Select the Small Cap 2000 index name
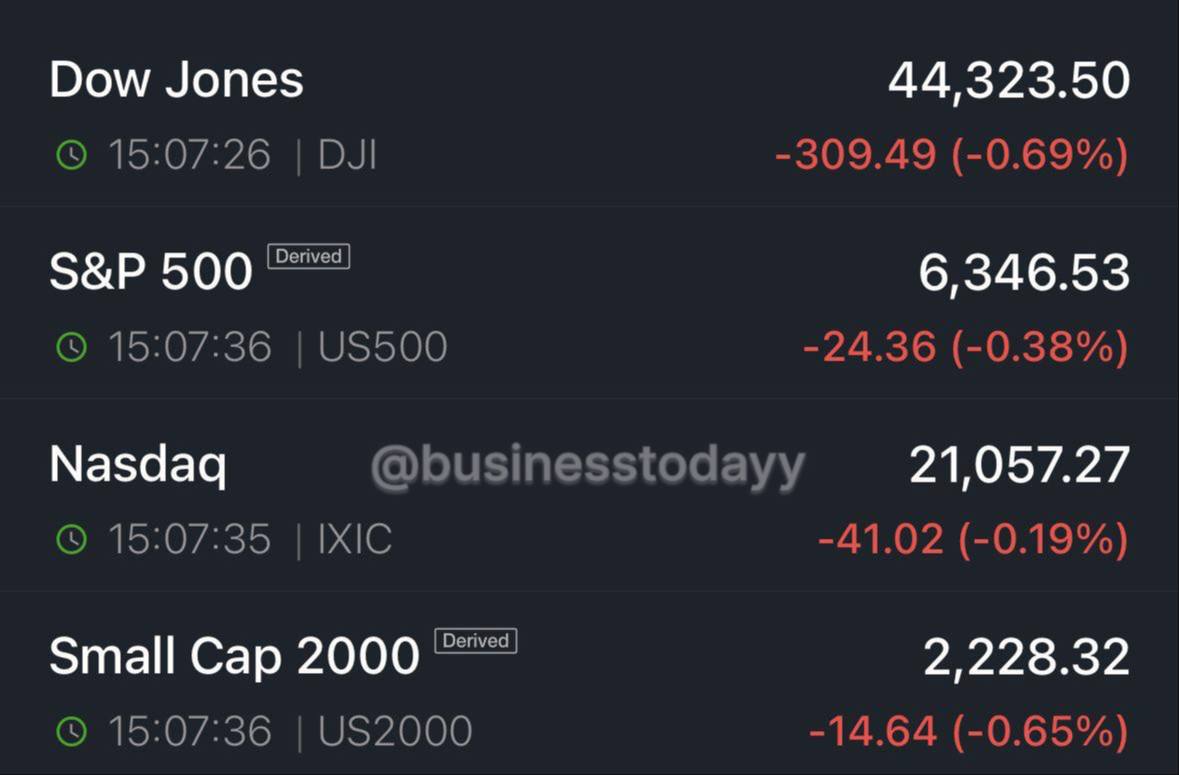This screenshot has height=775, width=1179. pos(235,656)
